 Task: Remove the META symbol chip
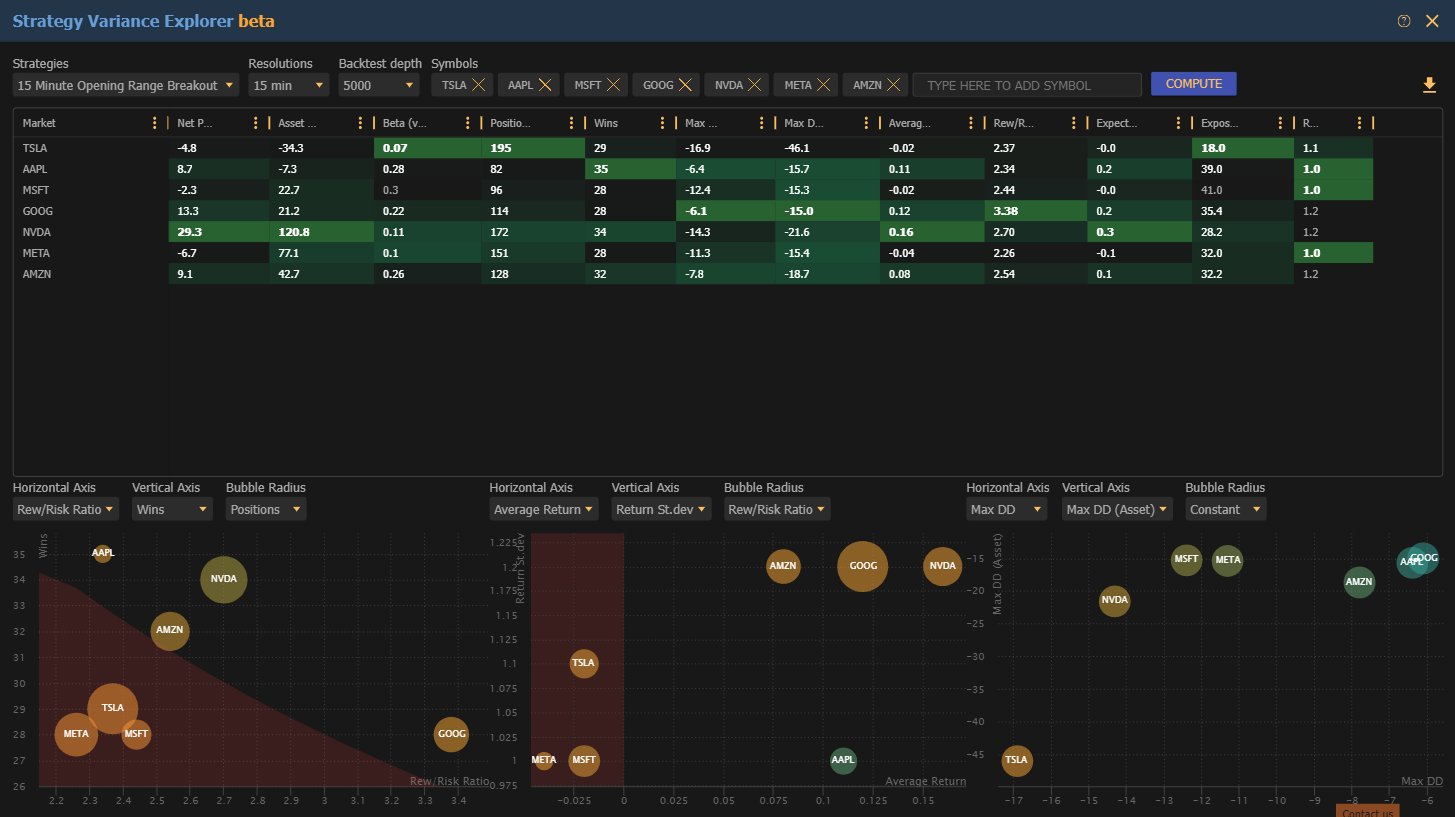pyautogui.click(x=824, y=85)
